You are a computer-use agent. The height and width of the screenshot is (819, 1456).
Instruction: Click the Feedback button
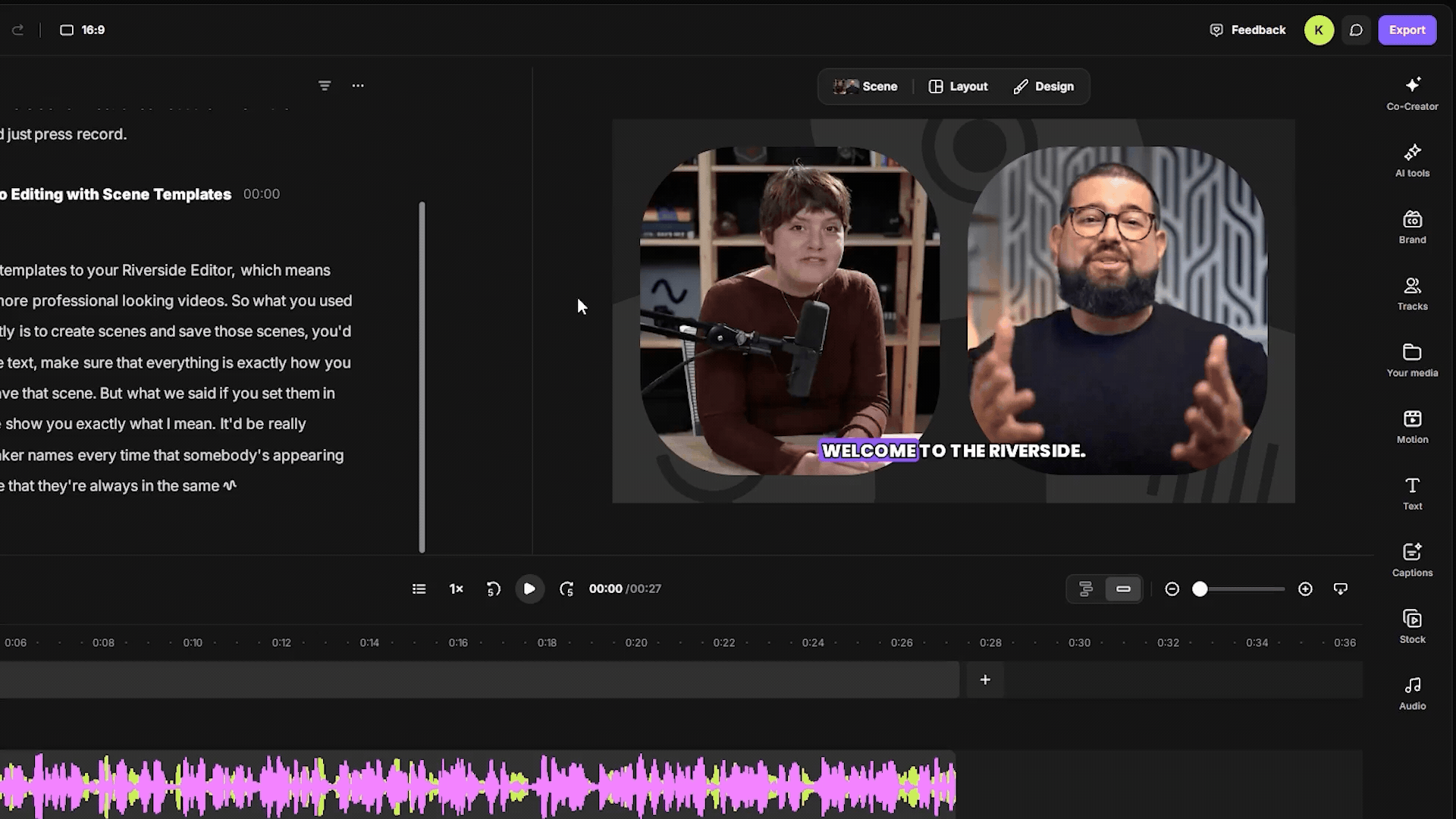(x=1247, y=30)
